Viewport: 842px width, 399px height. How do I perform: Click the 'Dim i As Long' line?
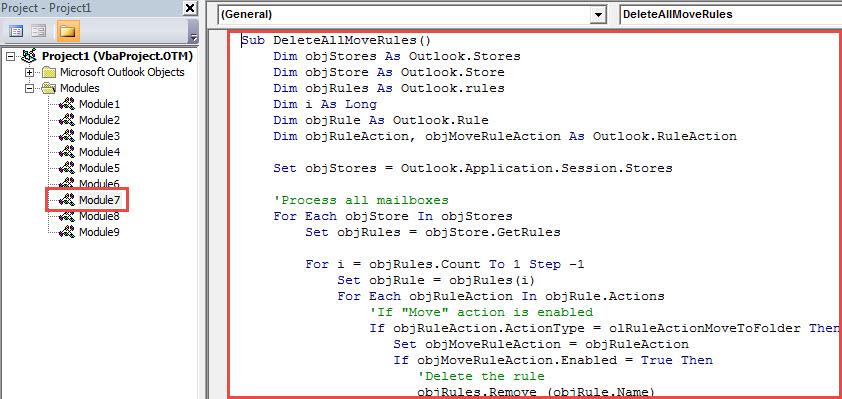click(x=325, y=104)
